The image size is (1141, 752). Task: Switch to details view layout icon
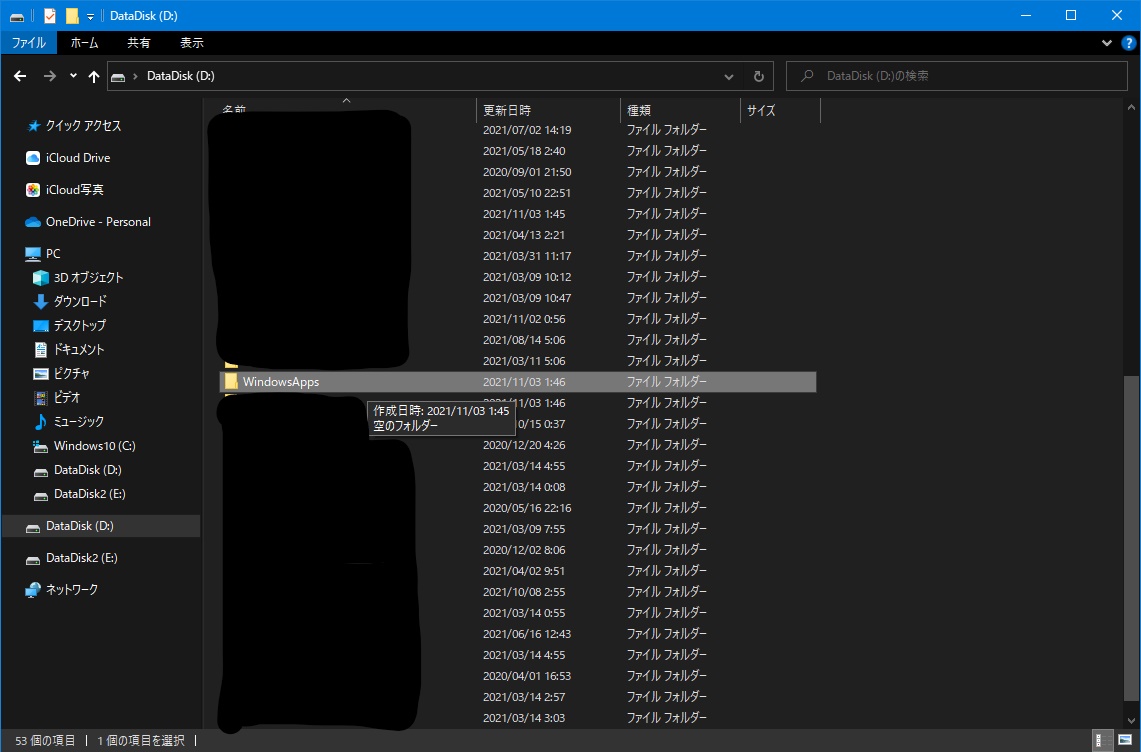click(x=1103, y=741)
